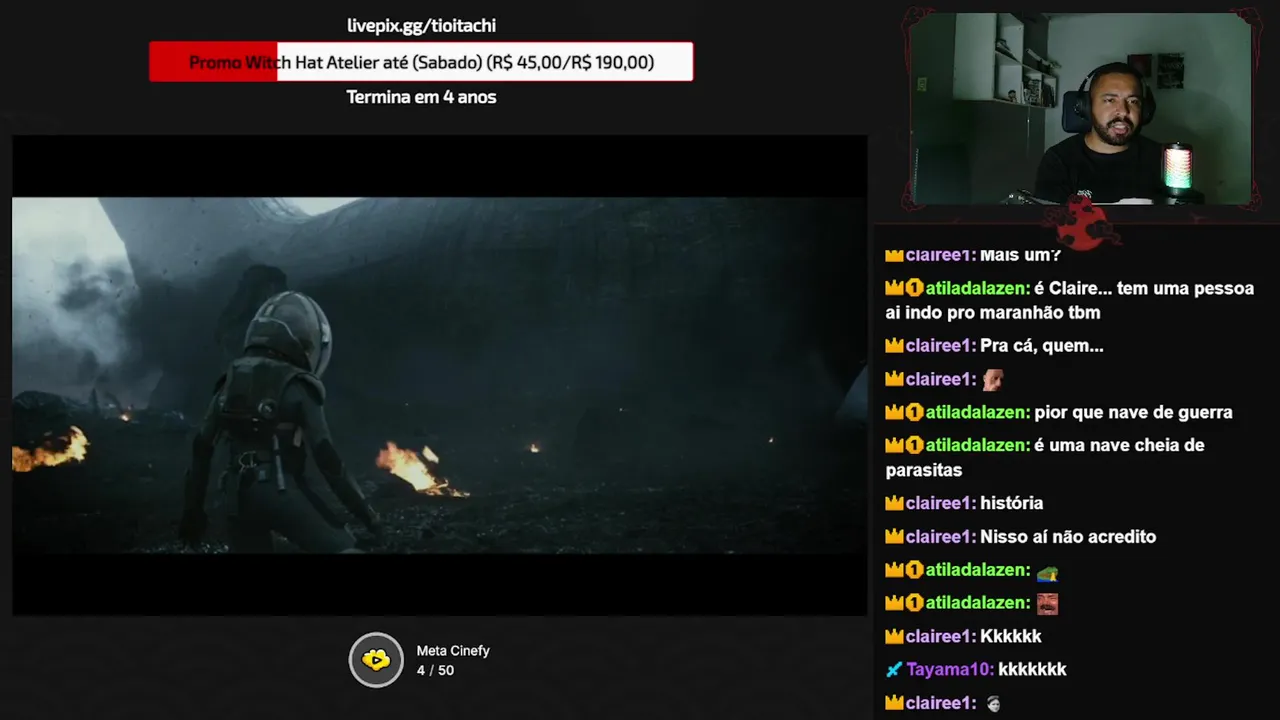Click chat message 'Pra cá, quem...'
Screen dimensions: 1280x720
tap(1042, 346)
